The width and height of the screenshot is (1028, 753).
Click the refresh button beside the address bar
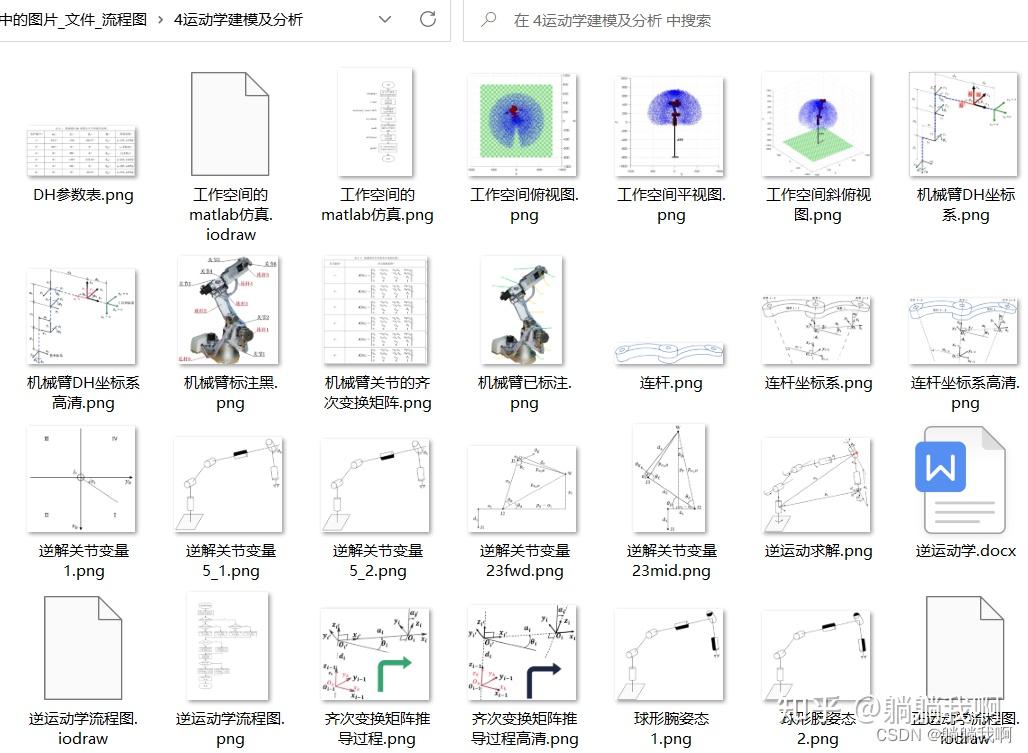pyautogui.click(x=428, y=19)
